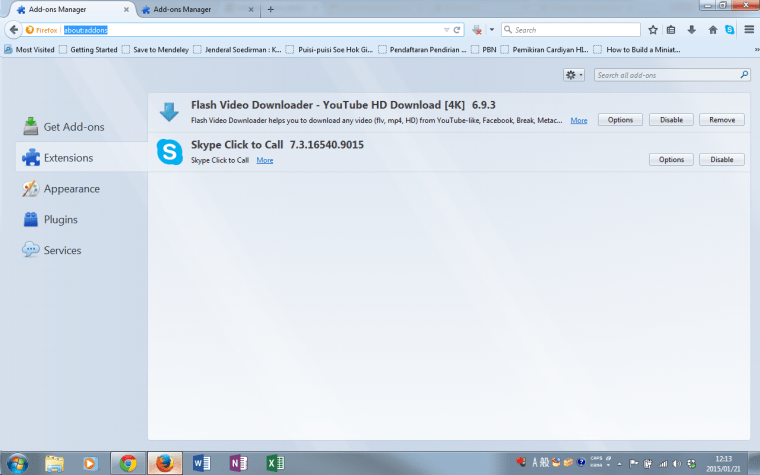Image resolution: width=760 pixels, height=475 pixels.
Task: Click the Flash Video Downloader arrow icon
Action: point(169,112)
